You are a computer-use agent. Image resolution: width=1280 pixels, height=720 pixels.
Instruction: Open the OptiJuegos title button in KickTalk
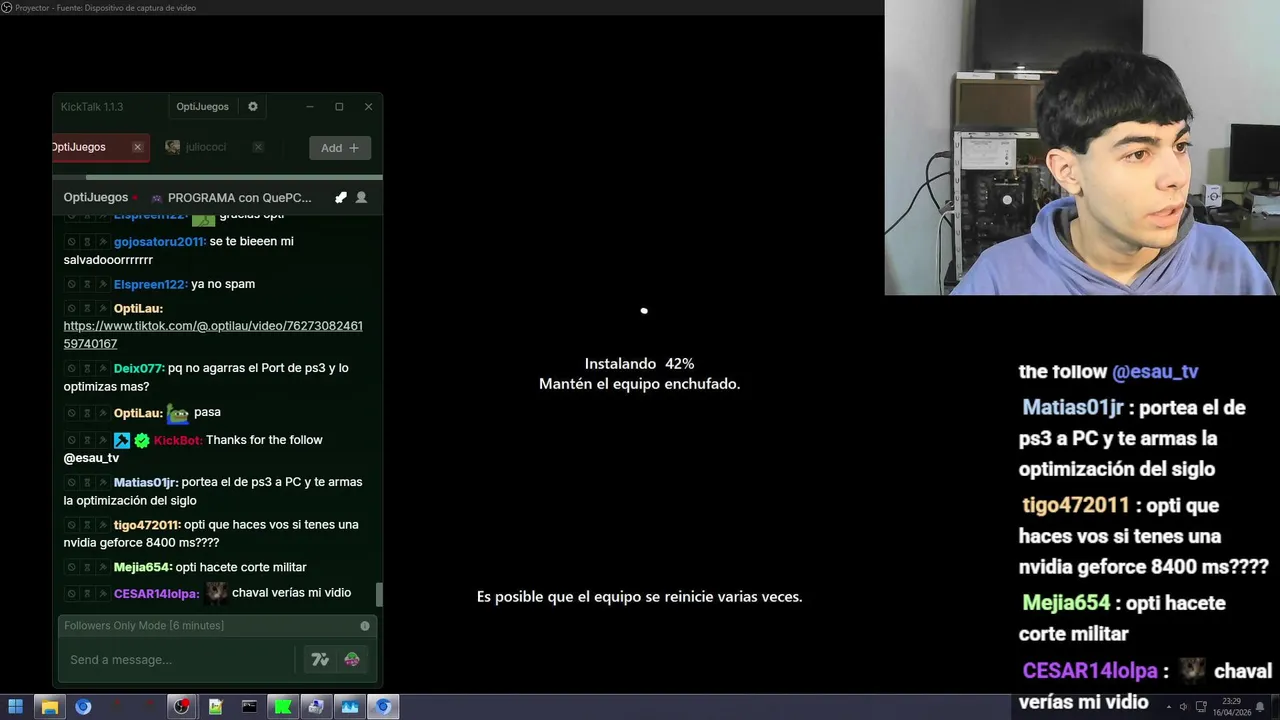tap(202, 107)
